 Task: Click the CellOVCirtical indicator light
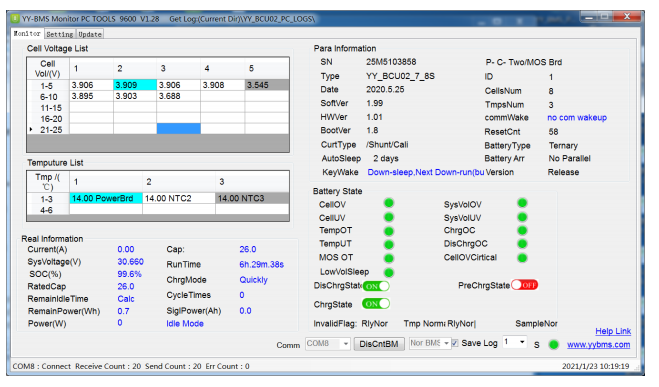click(x=522, y=258)
